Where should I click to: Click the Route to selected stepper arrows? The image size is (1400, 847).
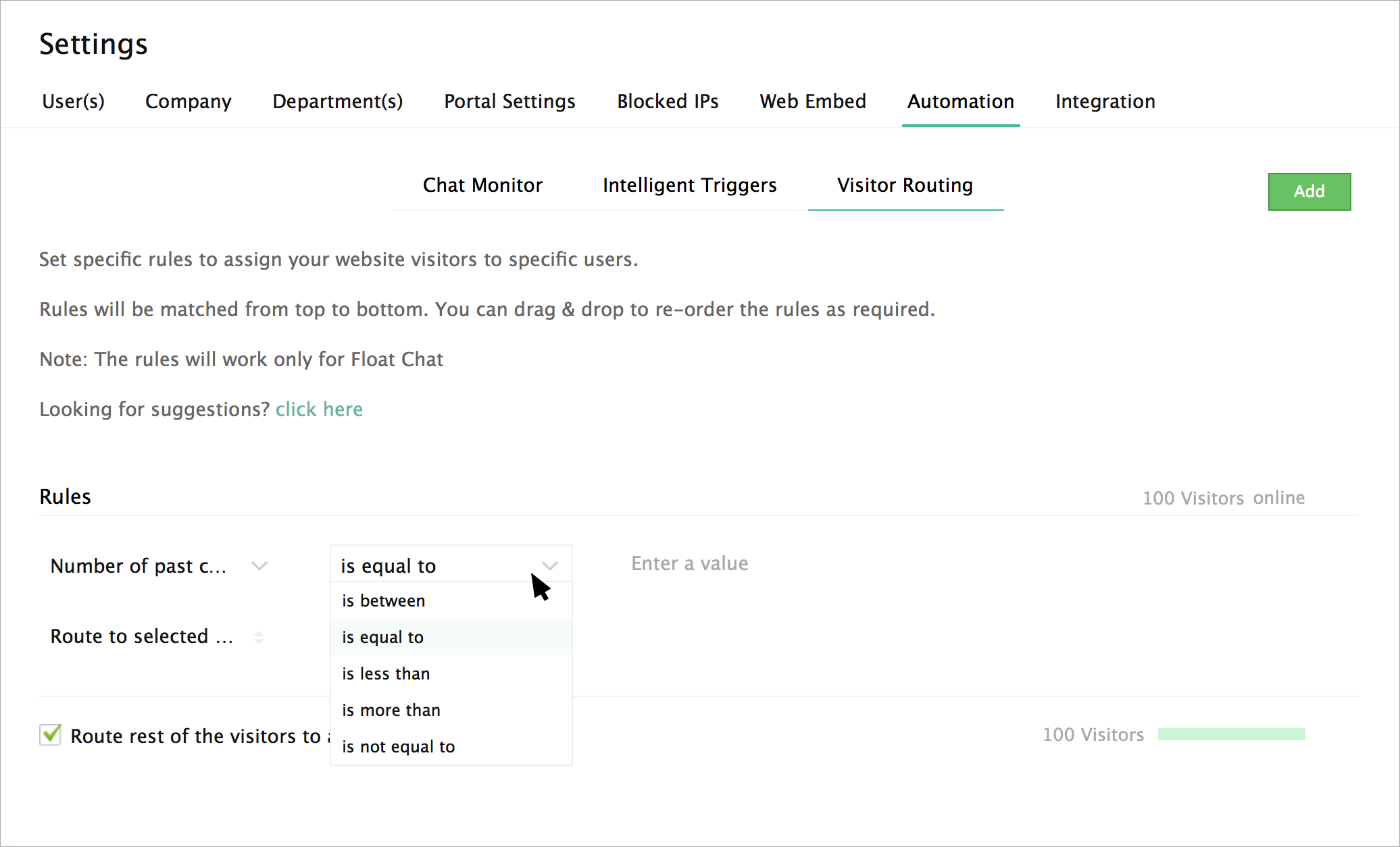(259, 637)
